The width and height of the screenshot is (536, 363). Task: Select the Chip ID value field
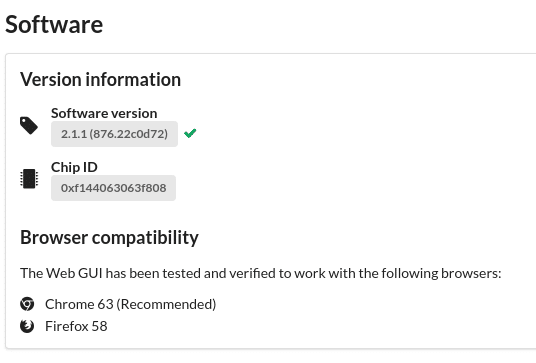pos(113,188)
